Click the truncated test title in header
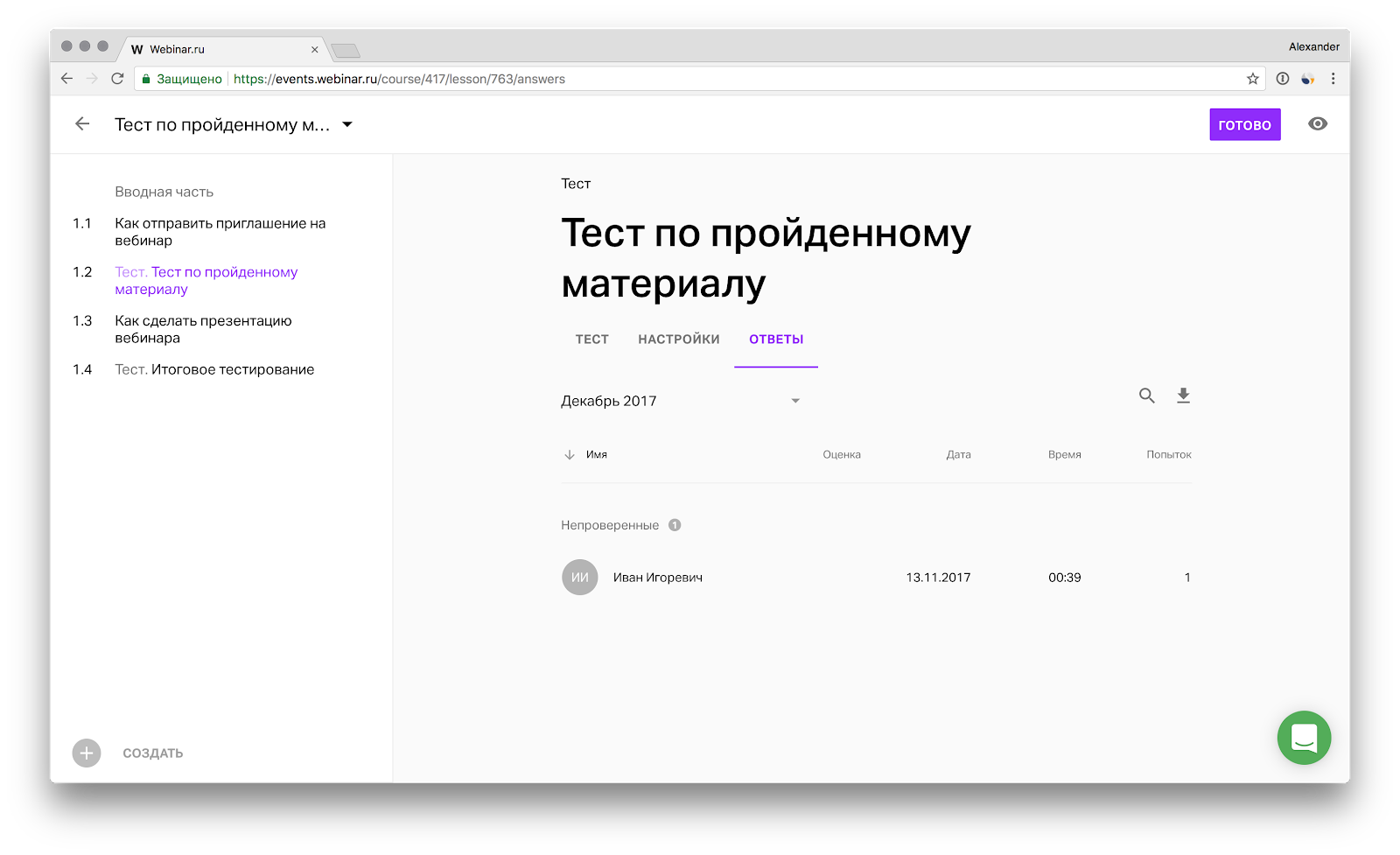1400x855 pixels. pos(222,124)
